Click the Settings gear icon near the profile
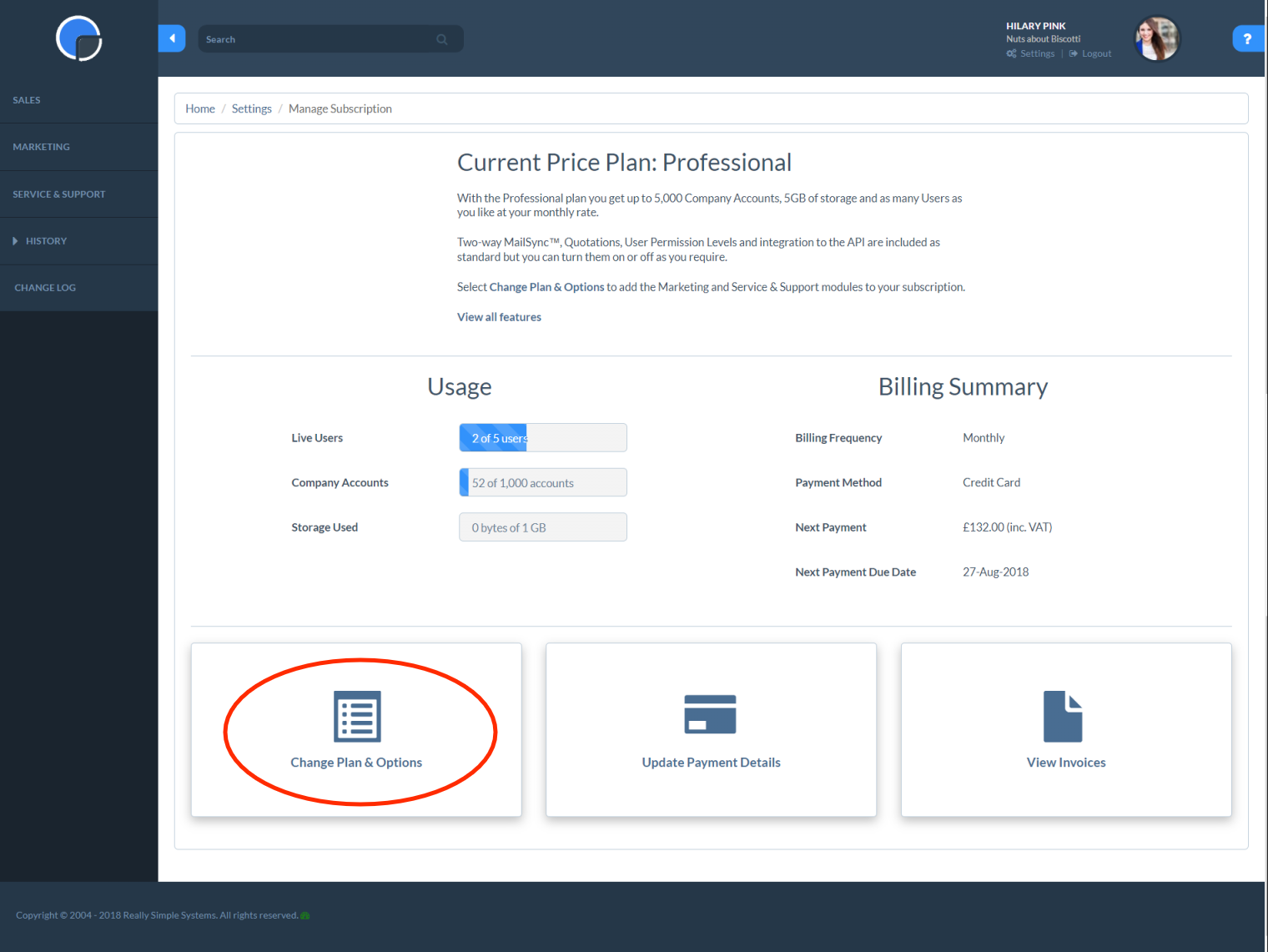The width and height of the screenshot is (1268, 952). [1010, 53]
